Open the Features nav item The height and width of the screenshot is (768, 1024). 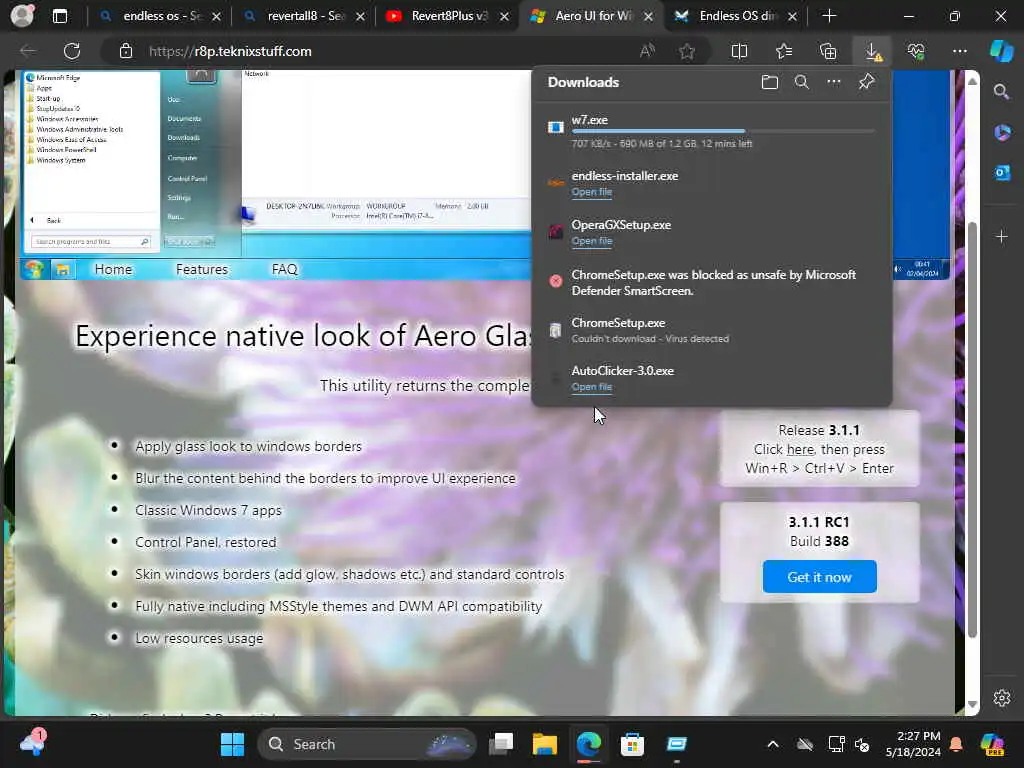202,269
